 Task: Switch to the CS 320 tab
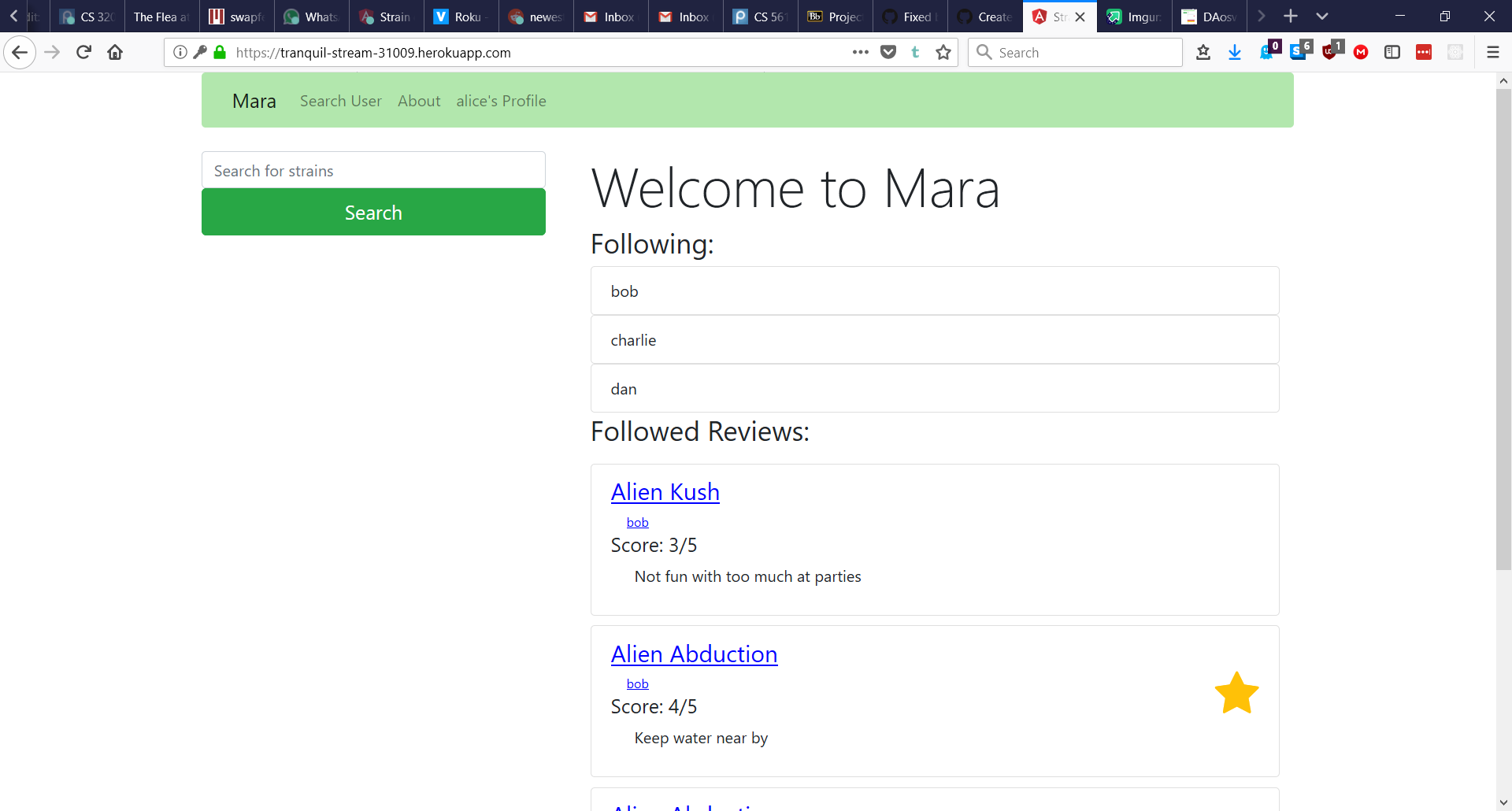coord(87,17)
